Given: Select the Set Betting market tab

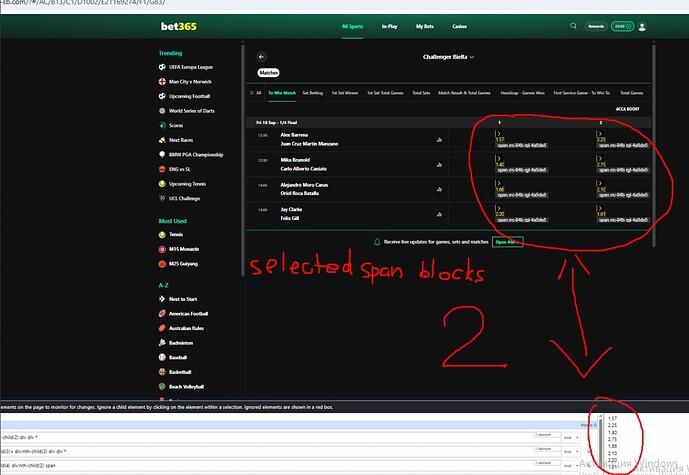Looking at the screenshot, I should click(x=312, y=93).
